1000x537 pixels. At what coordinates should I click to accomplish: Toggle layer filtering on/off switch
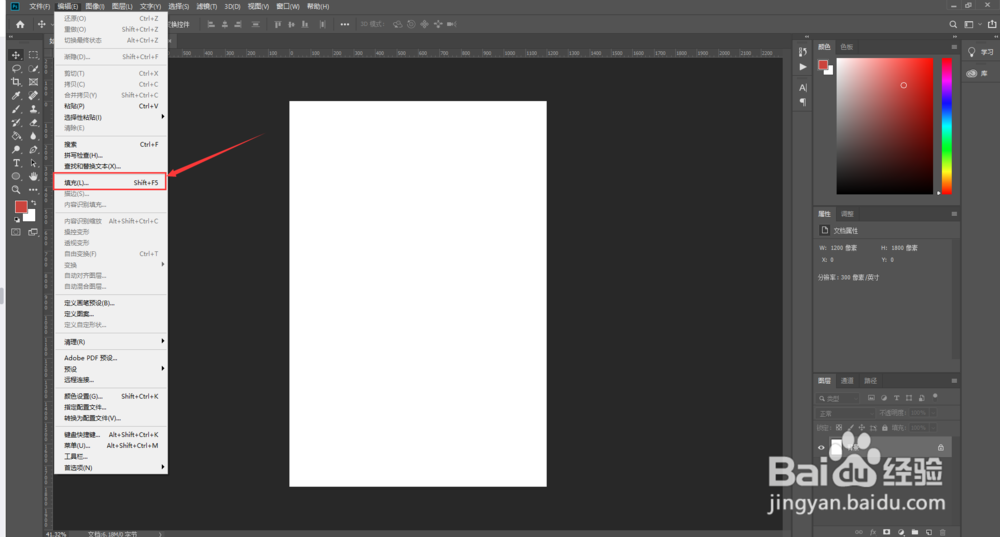click(935, 396)
